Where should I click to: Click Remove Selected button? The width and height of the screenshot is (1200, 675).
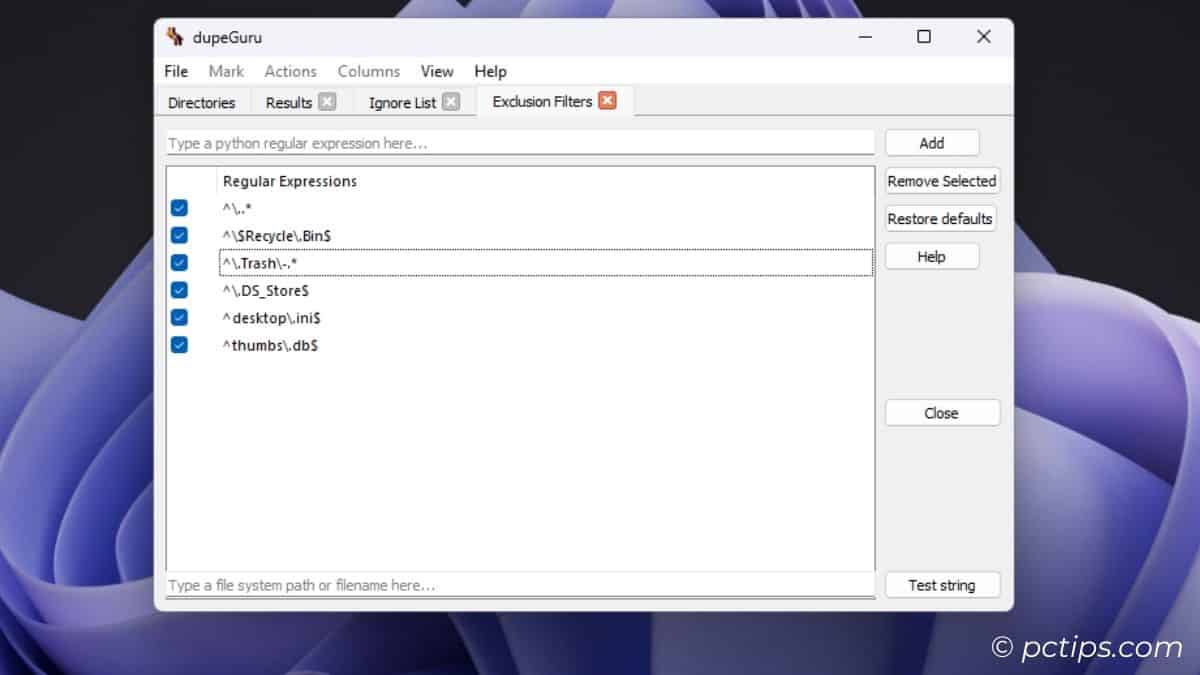click(x=942, y=181)
